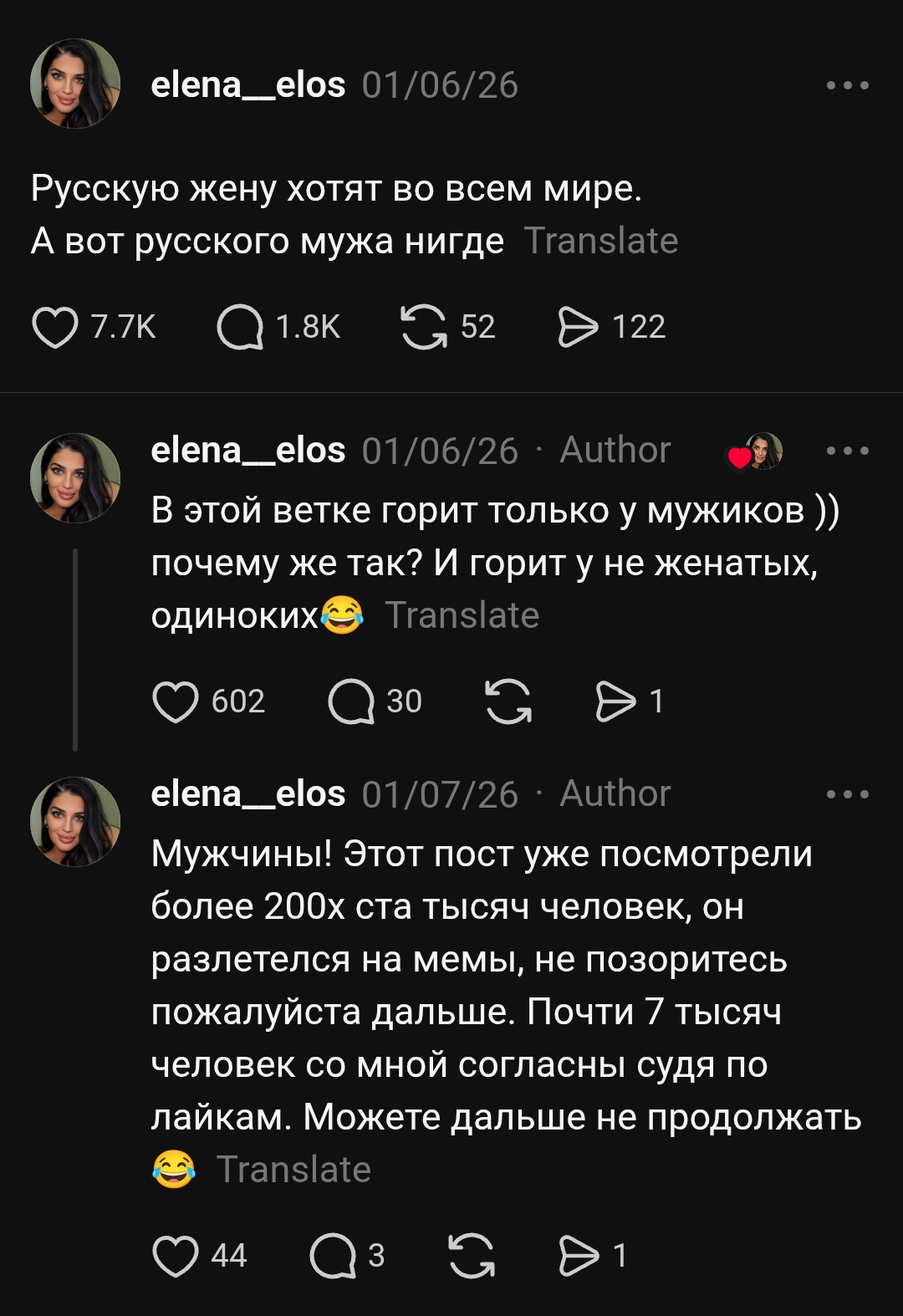The height and width of the screenshot is (1316, 903).
Task: Open elena__elos profile from main post avatar
Action: [75, 84]
